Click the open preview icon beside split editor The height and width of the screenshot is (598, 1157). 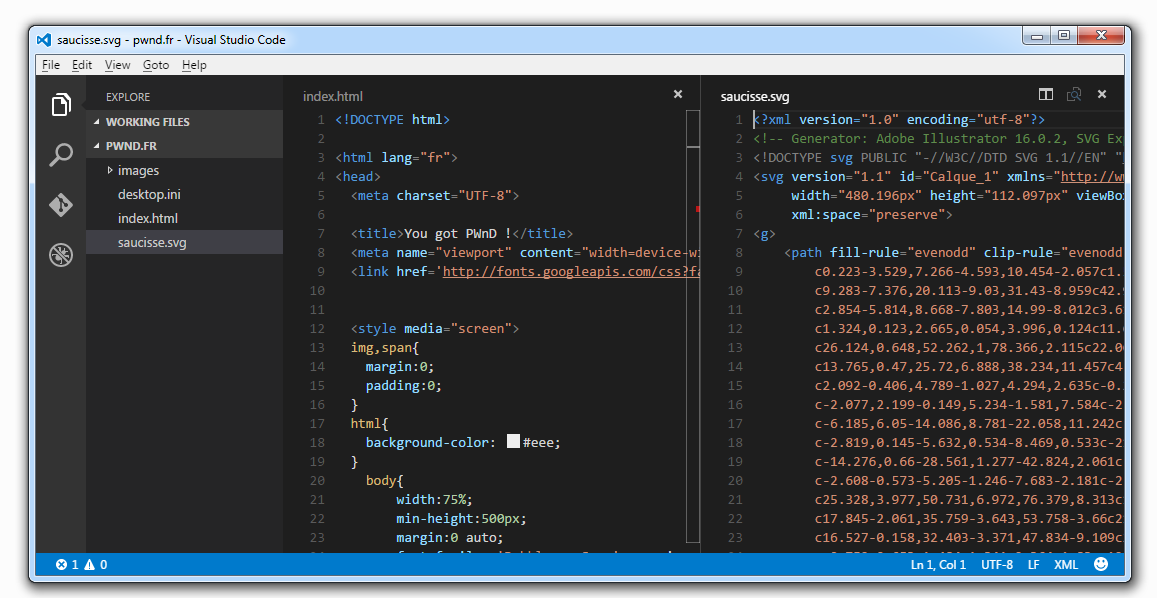(x=1073, y=95)
